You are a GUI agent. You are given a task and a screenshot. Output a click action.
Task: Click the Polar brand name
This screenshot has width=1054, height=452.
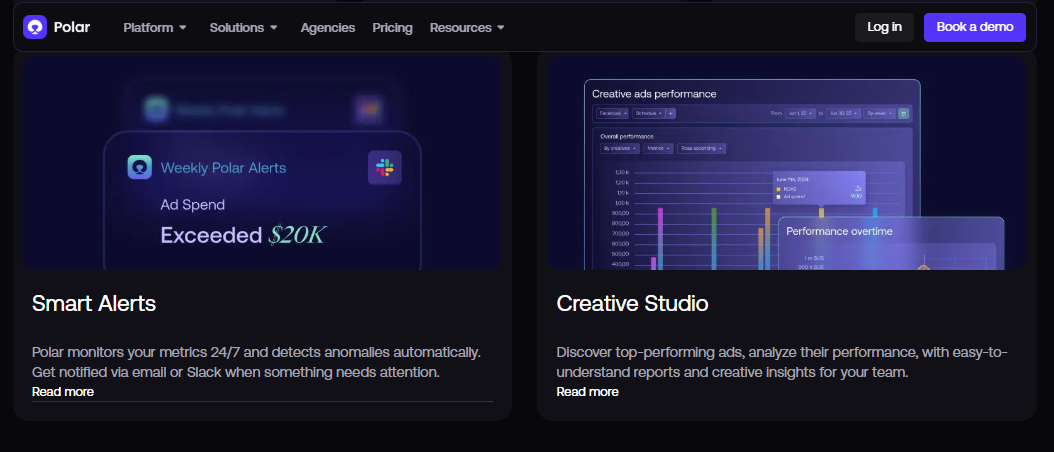pyautogui.click(x=72, y=28)
